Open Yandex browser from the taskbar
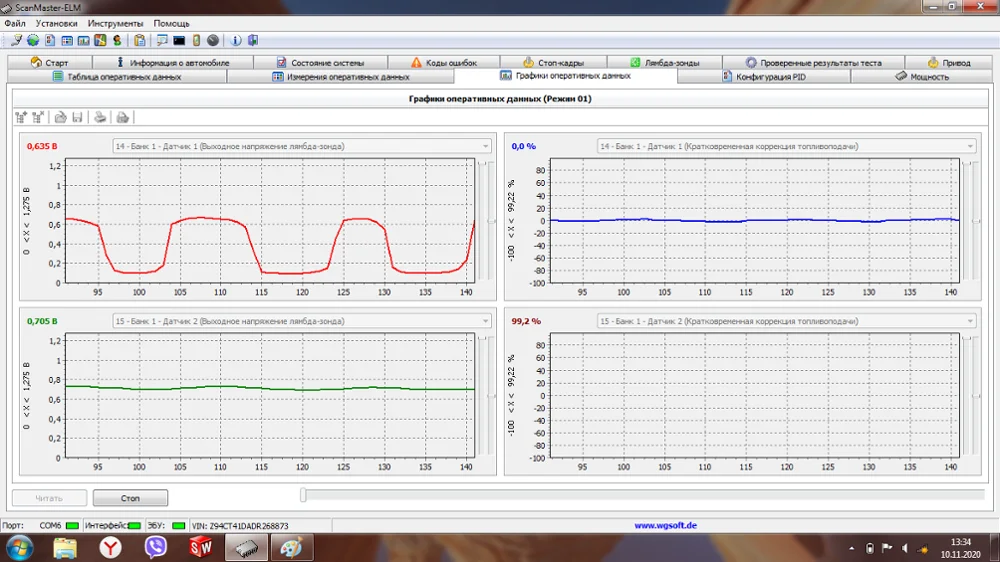 110,547
